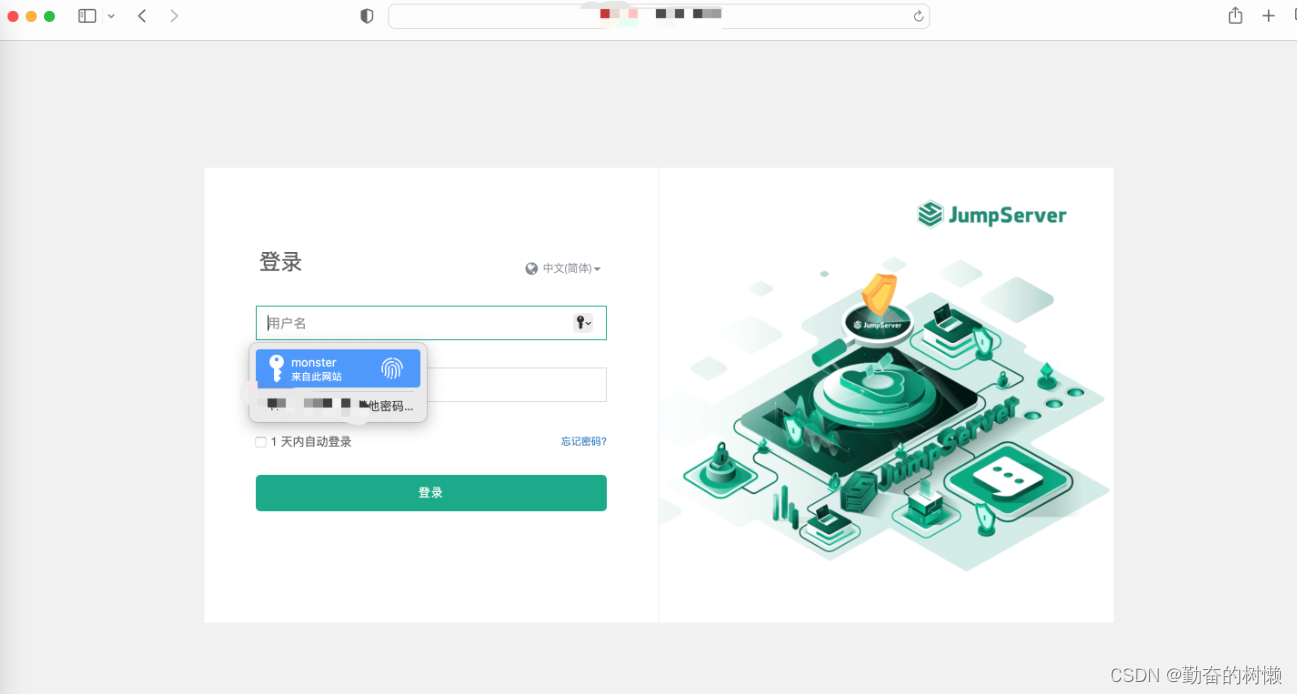The height and width of the screenshot is (694, 1297).
Task: Click the key icon in autofill popup
Action: pos(276,368)
